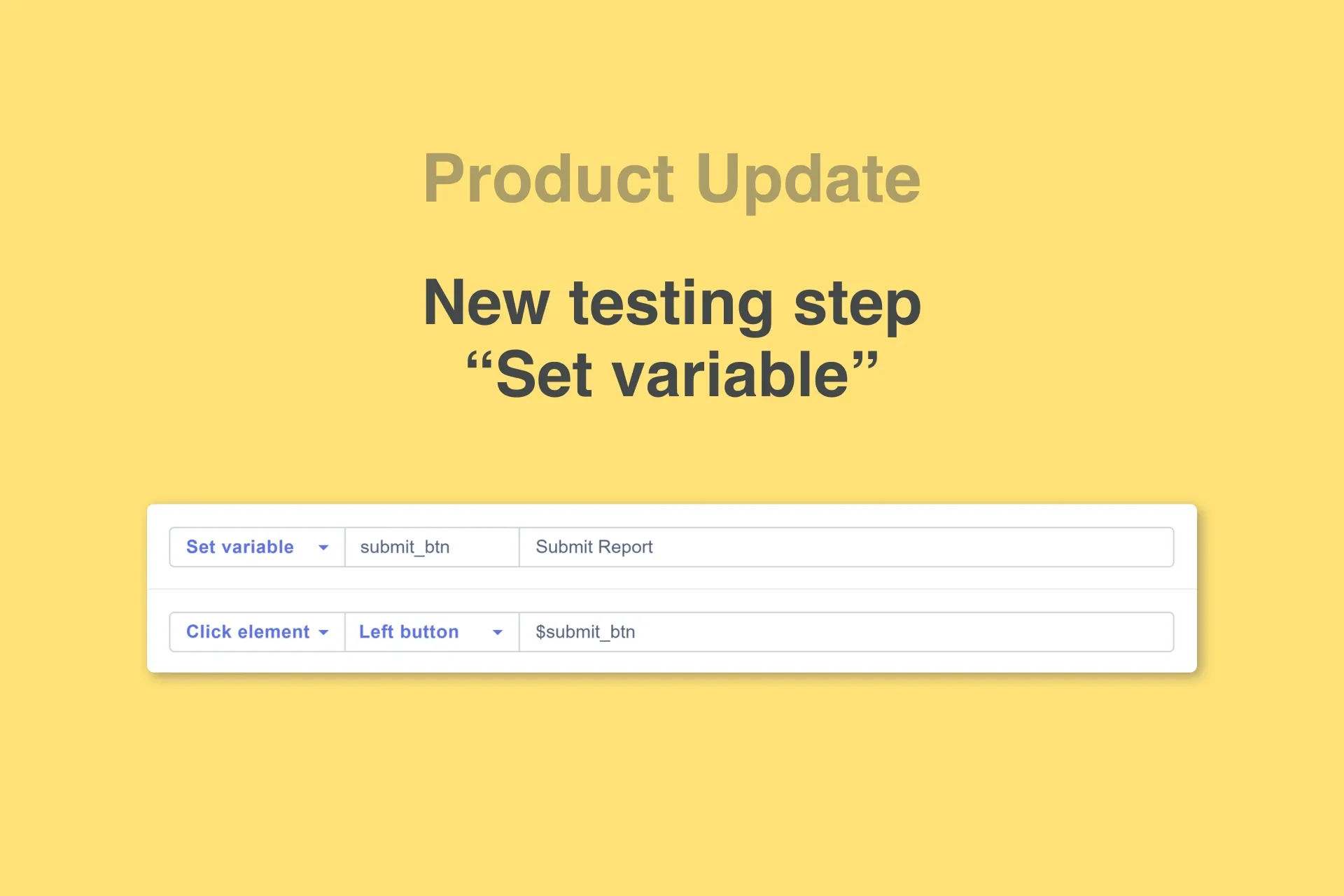
Task: Open the Set variable step type dropdown
Action: pyautogui.click(x=255, y=547)
